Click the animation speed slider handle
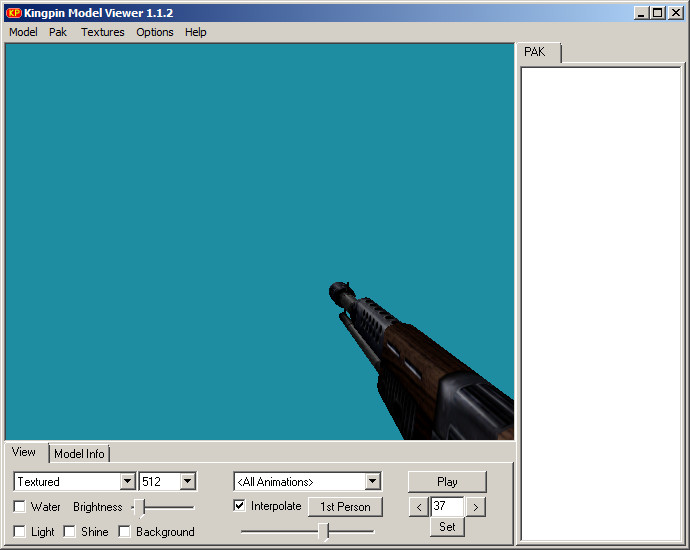690x550 pixels. click(x=323, y=532)
